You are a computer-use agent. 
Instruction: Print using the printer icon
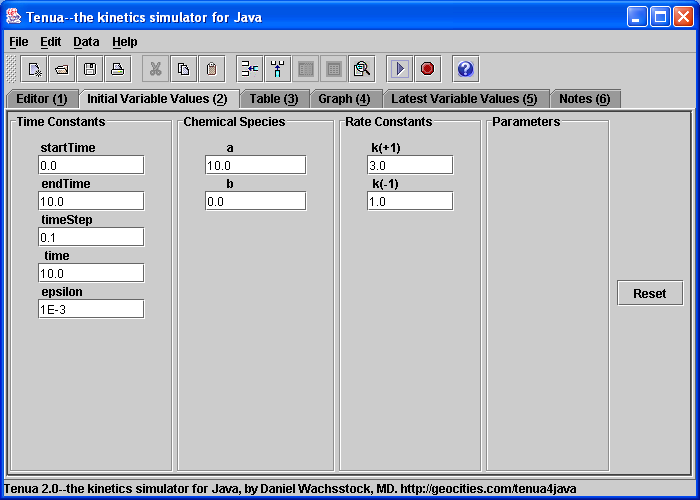[118, 69]
